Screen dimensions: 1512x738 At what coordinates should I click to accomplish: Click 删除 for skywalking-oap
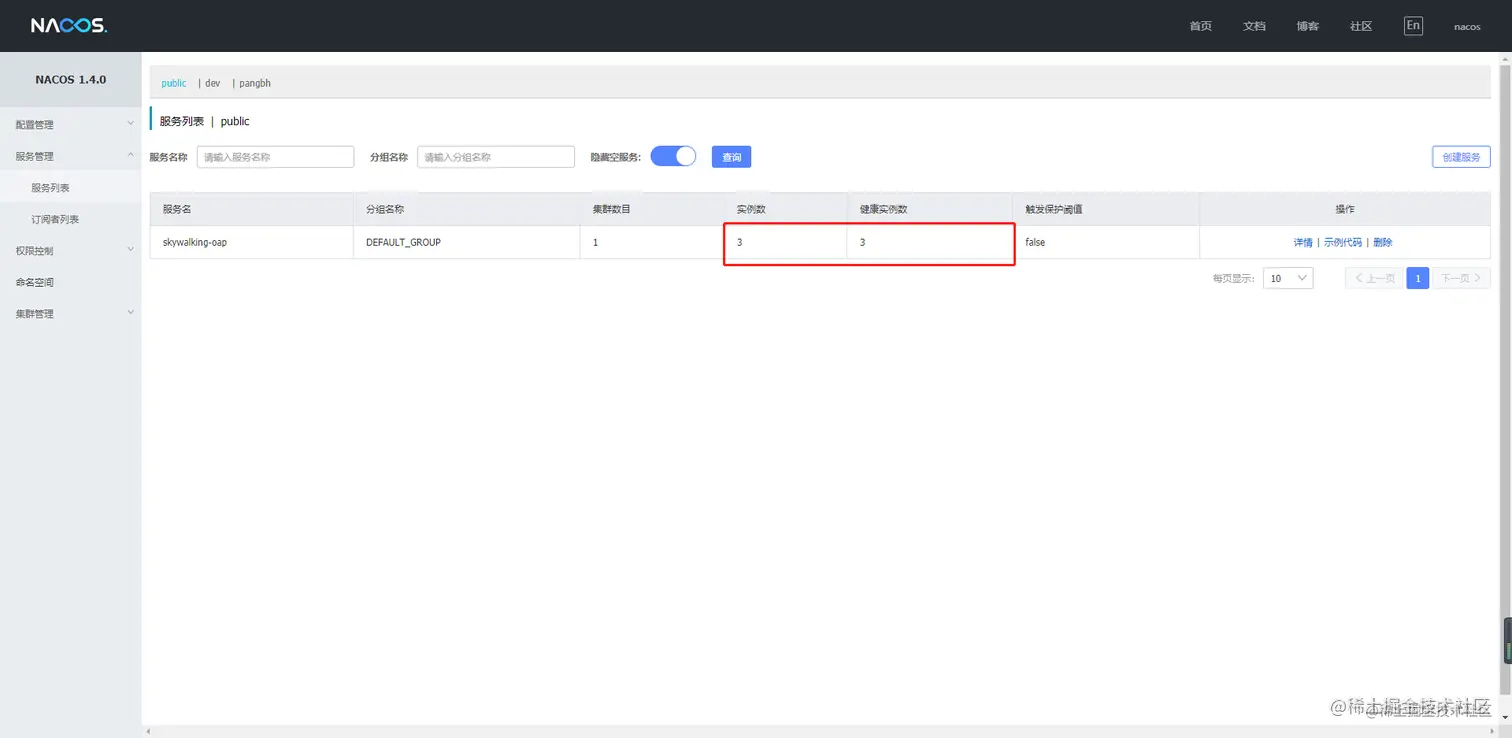pyautogui.click(x=1383, y=242)
